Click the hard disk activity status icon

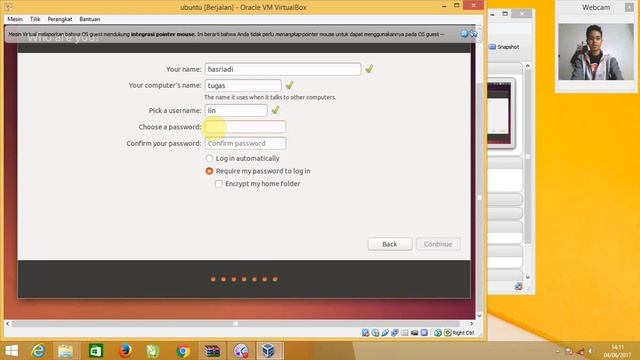(x=365, y=333)
